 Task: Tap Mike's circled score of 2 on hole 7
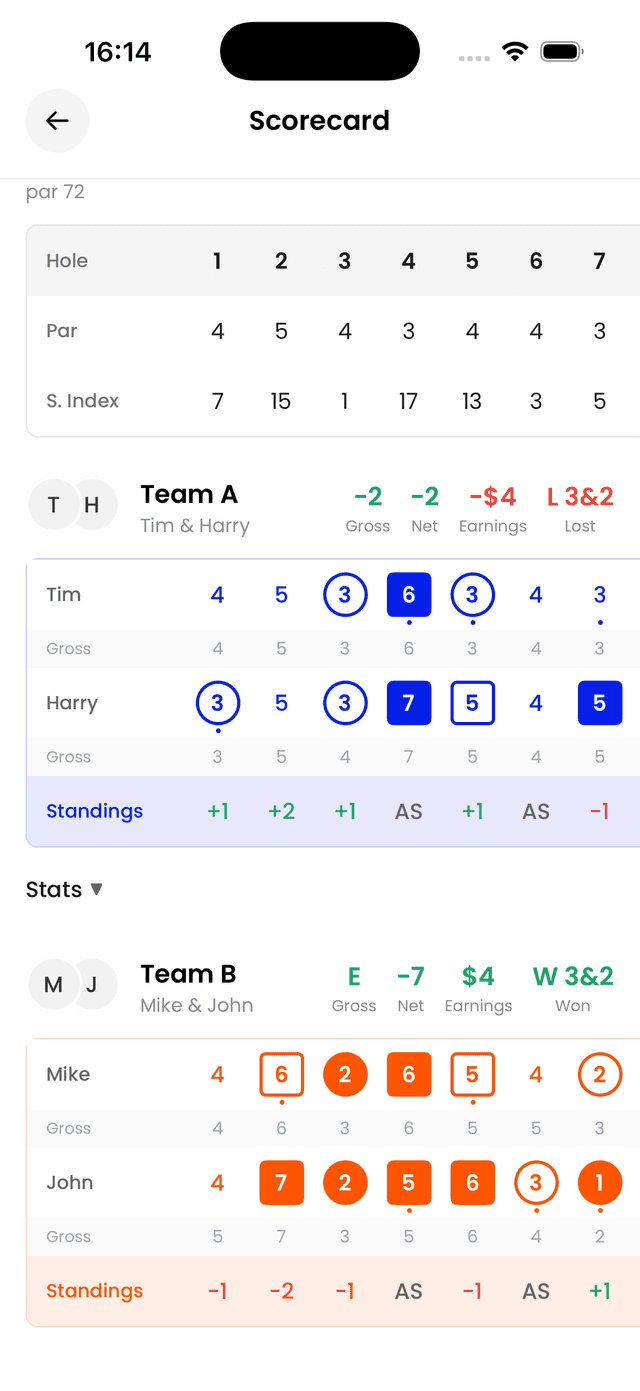[599, 1074]
